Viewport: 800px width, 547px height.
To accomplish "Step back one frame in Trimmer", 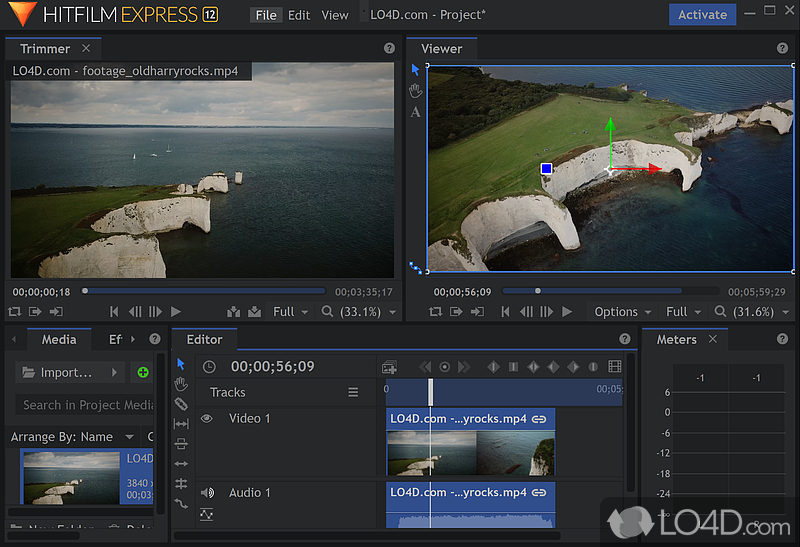I will point(135,312).
